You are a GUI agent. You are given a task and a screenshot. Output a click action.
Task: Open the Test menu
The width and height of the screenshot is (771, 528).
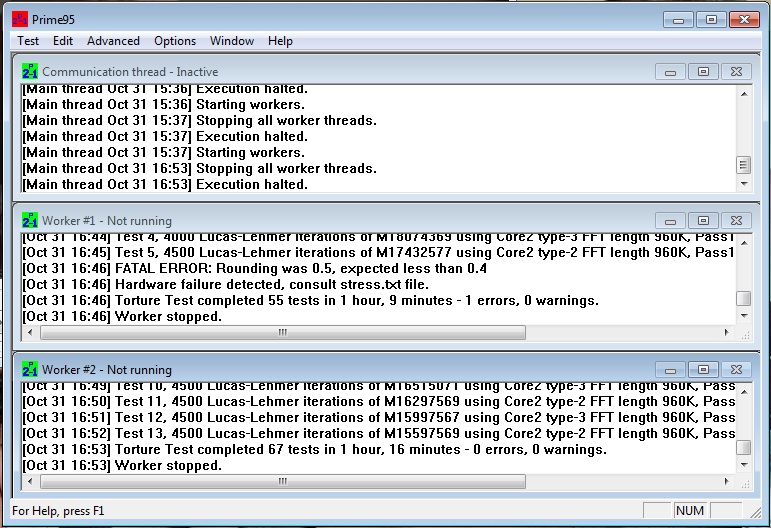[x=28, y=41]
